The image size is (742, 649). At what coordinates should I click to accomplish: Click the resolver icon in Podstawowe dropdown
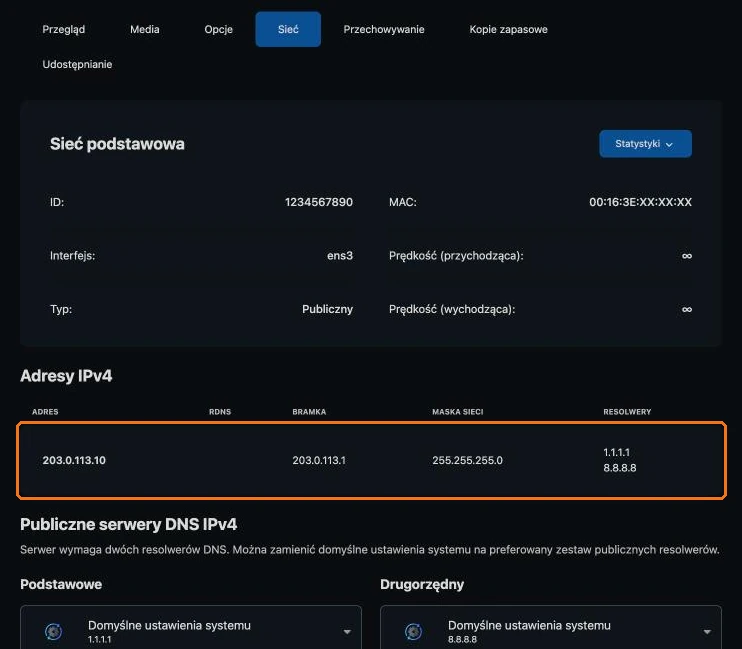tap(53, 631)
